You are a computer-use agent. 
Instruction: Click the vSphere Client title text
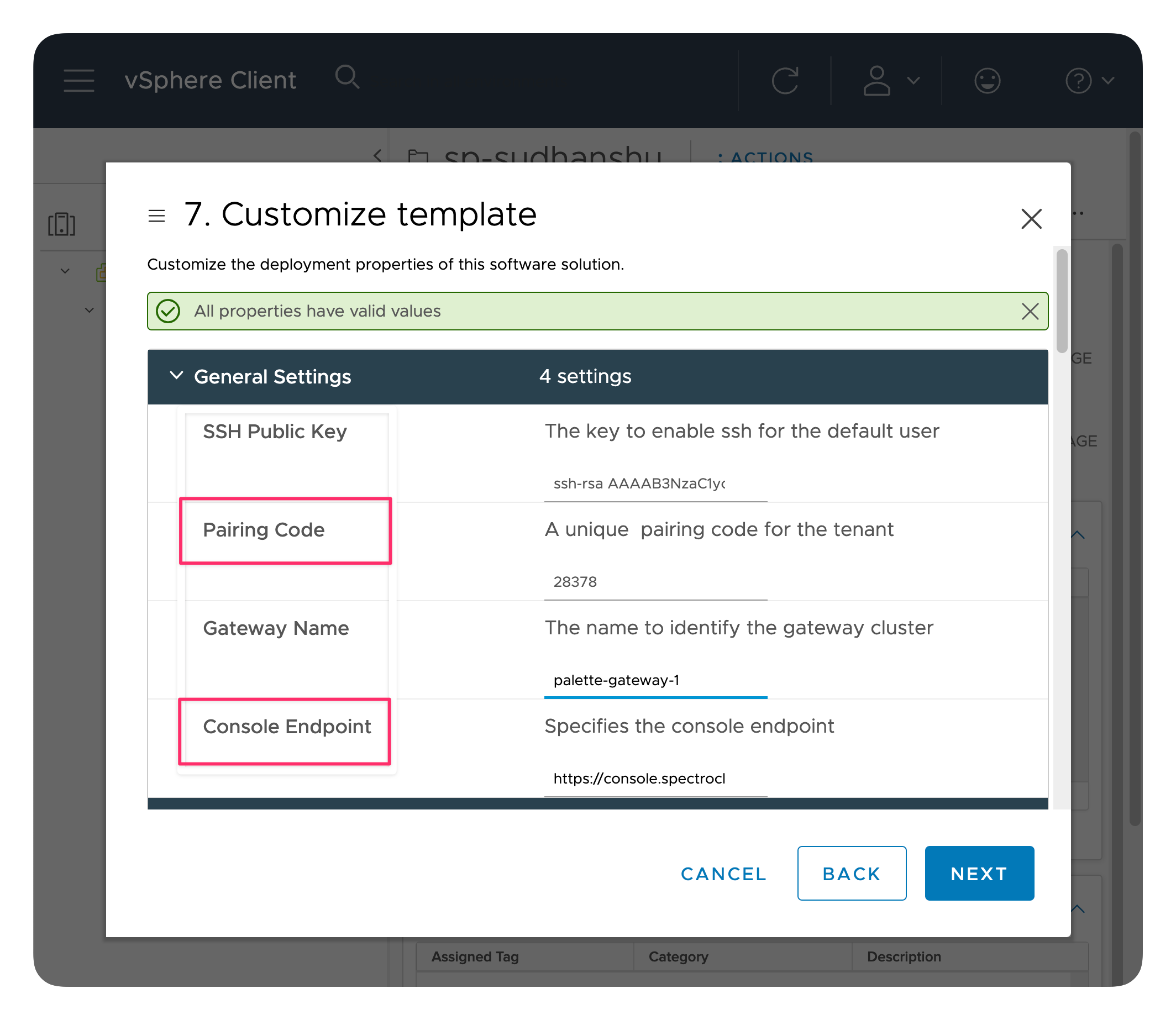tap(210, 80)
